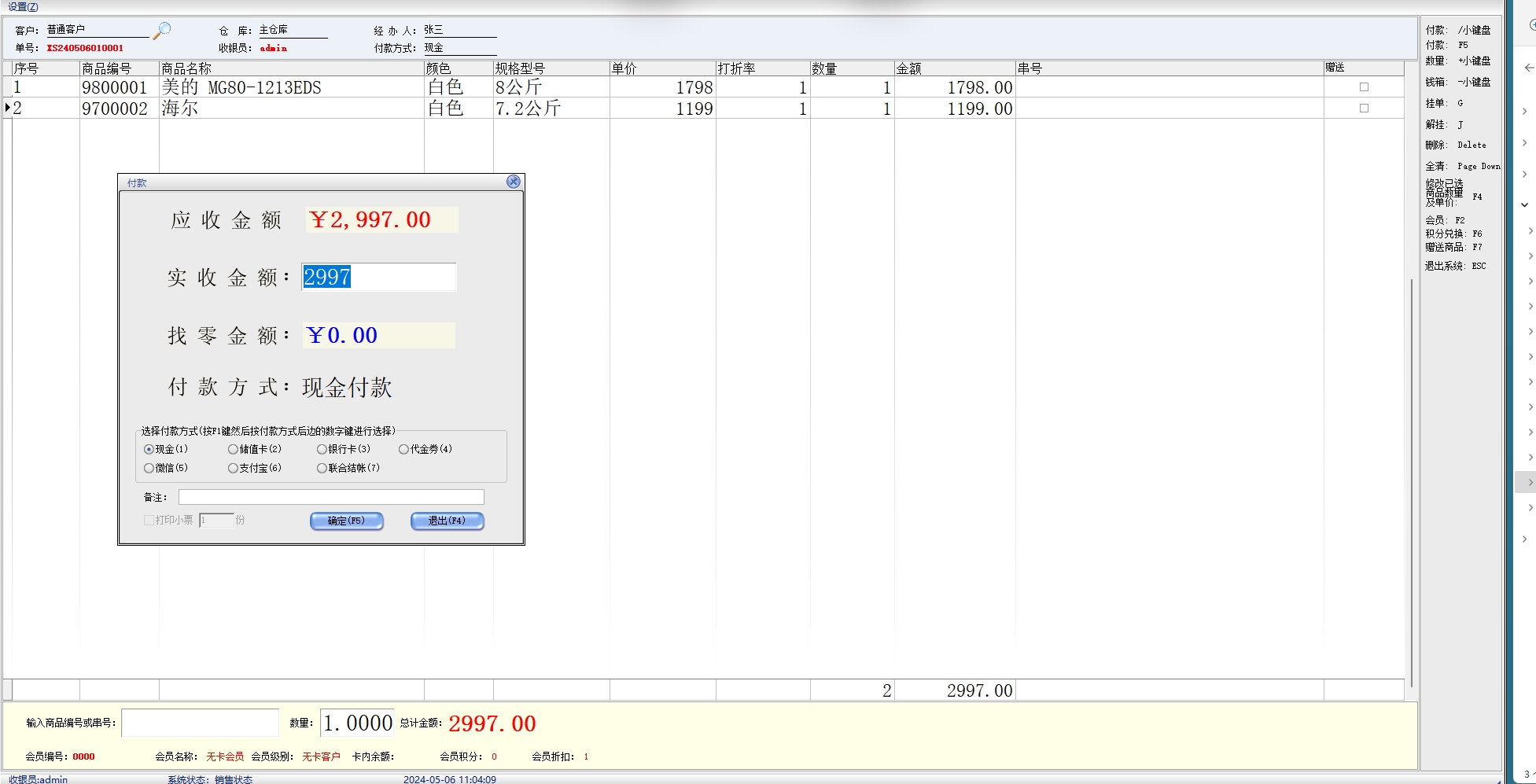
Task: Tick 赠送 checkbox for 美的 MG80-1213EDS row
Action: tap(1364, 87)
